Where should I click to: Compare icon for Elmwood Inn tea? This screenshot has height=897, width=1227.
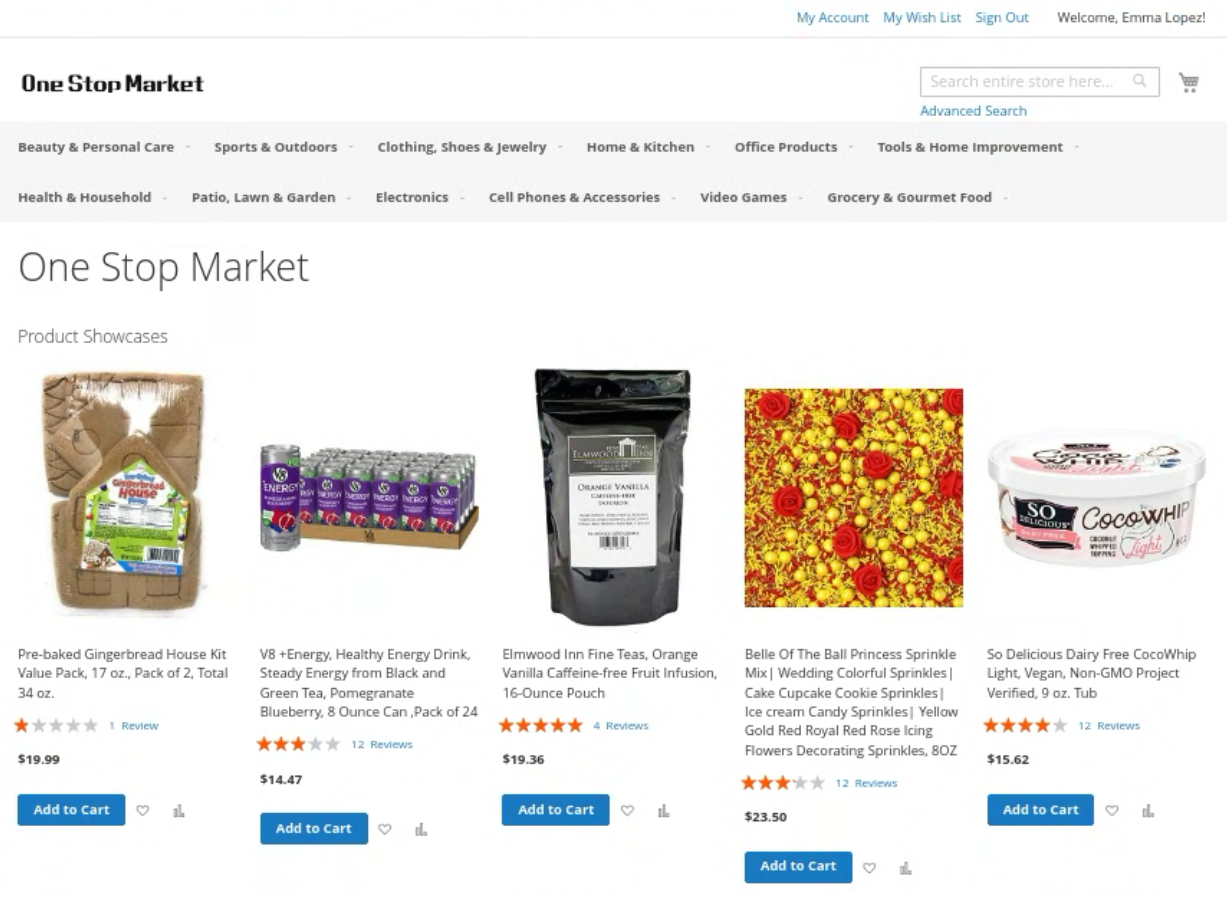pyautogui.click(x=663, y=810)
